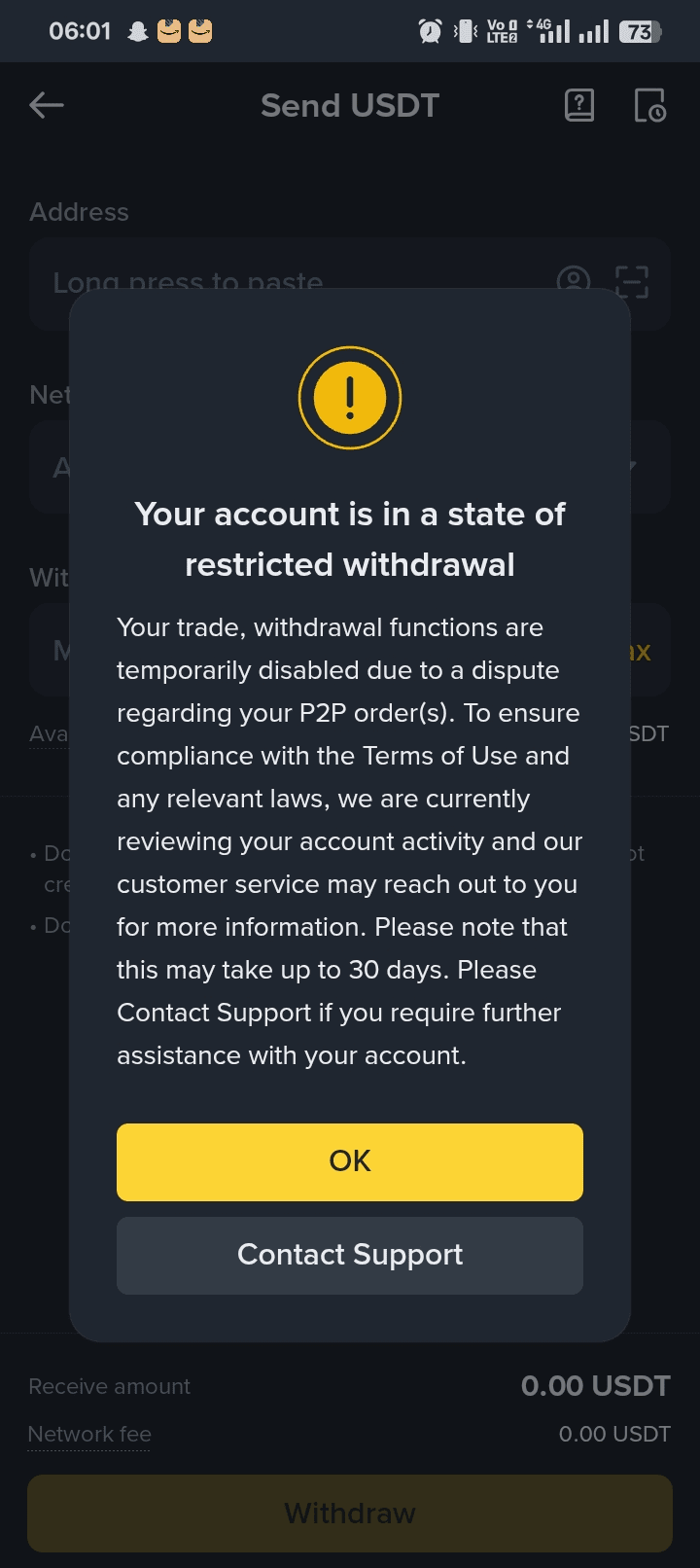Tap the Receive amount 0.00 USDT value
700x1568 pixels.
pos(595,1386)
